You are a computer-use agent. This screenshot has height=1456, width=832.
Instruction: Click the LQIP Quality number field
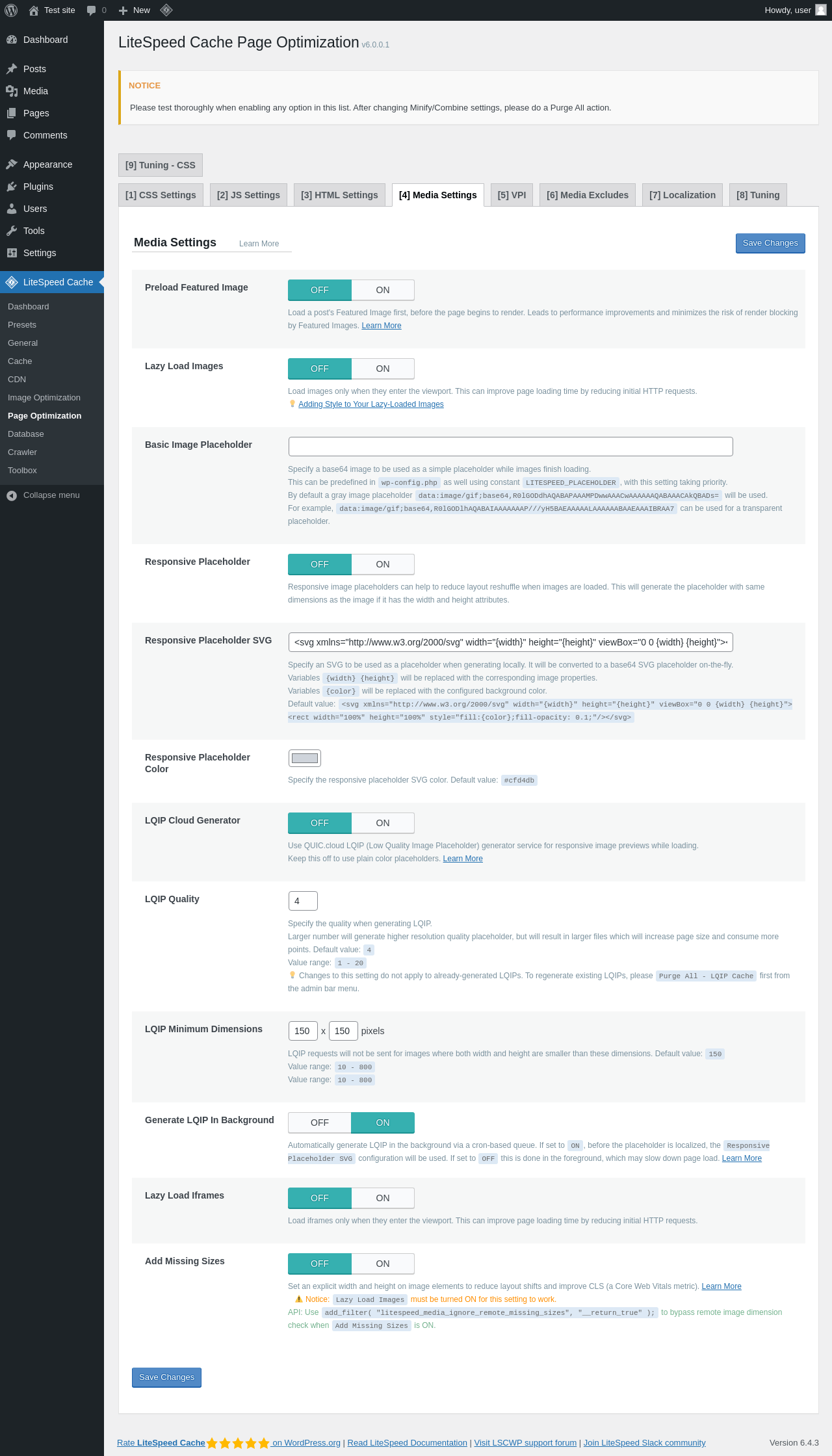click(303, 901)
